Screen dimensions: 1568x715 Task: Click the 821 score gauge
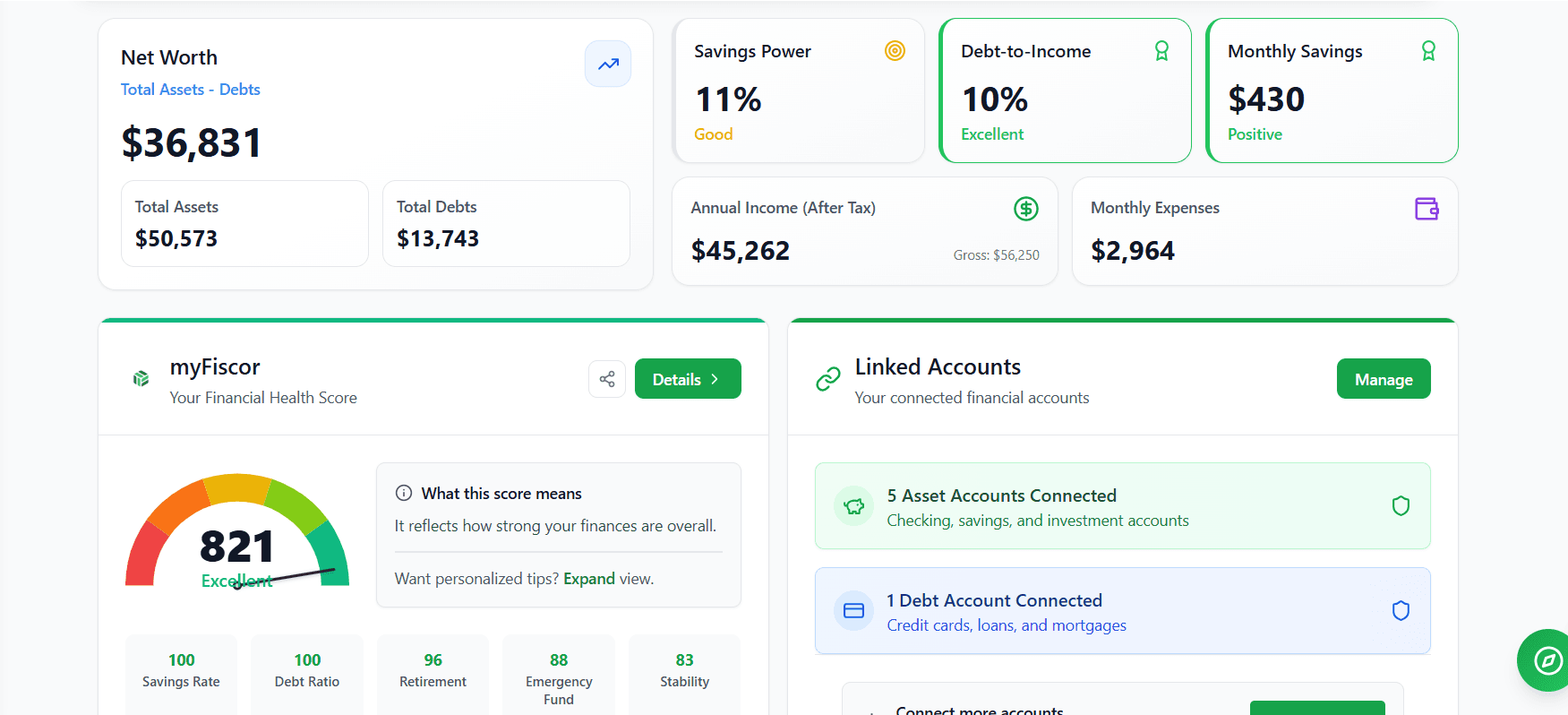tap(237, 538)
